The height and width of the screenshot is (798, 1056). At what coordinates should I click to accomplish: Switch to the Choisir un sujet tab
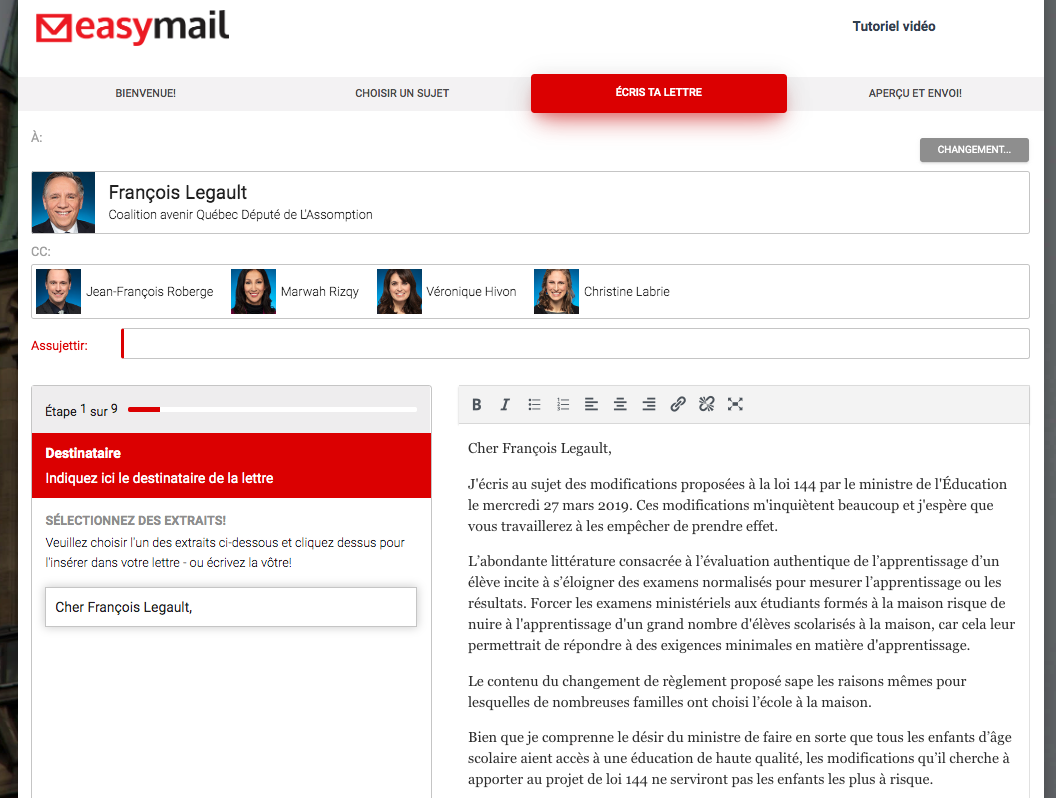[x=402, y=93]
